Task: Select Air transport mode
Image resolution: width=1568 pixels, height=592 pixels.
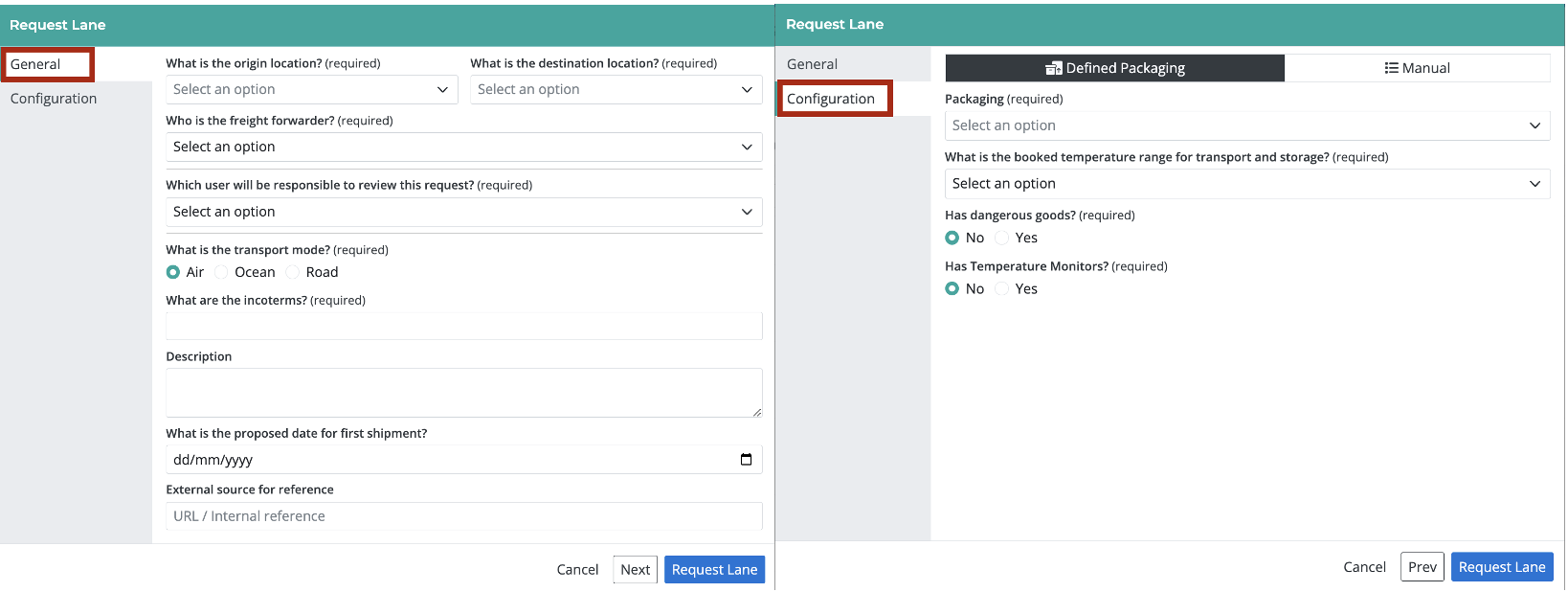Action: (173, 272)
